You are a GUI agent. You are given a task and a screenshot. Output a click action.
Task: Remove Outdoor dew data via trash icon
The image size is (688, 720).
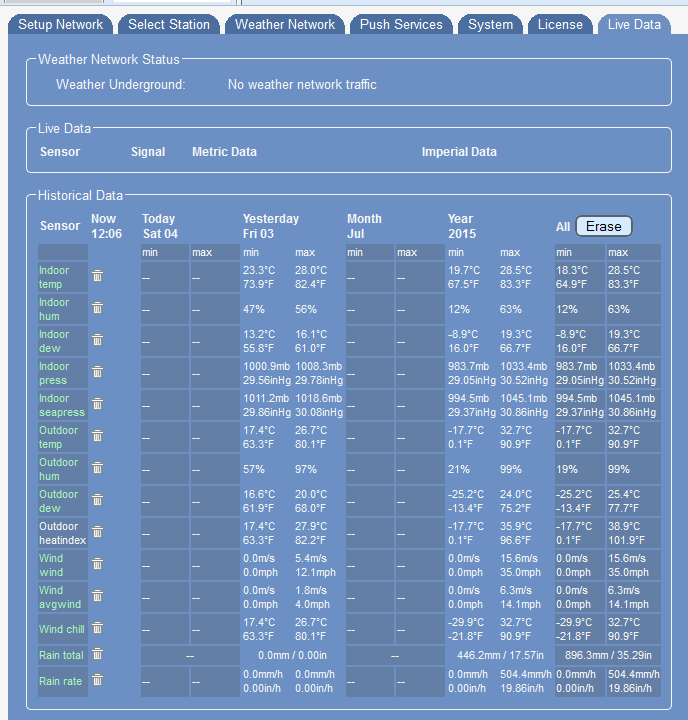(97, 500)
